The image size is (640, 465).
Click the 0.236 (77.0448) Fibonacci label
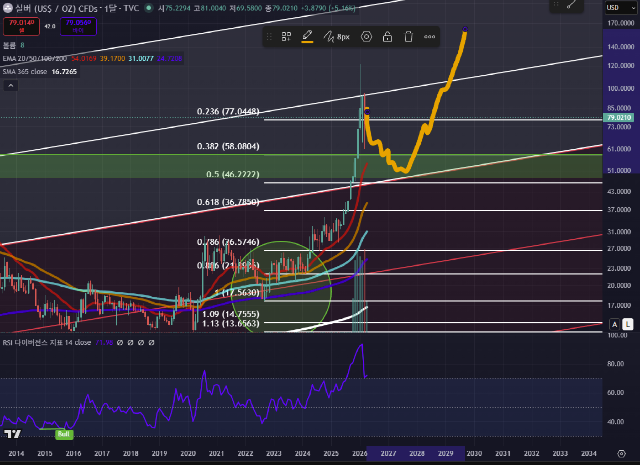point(228,111)
